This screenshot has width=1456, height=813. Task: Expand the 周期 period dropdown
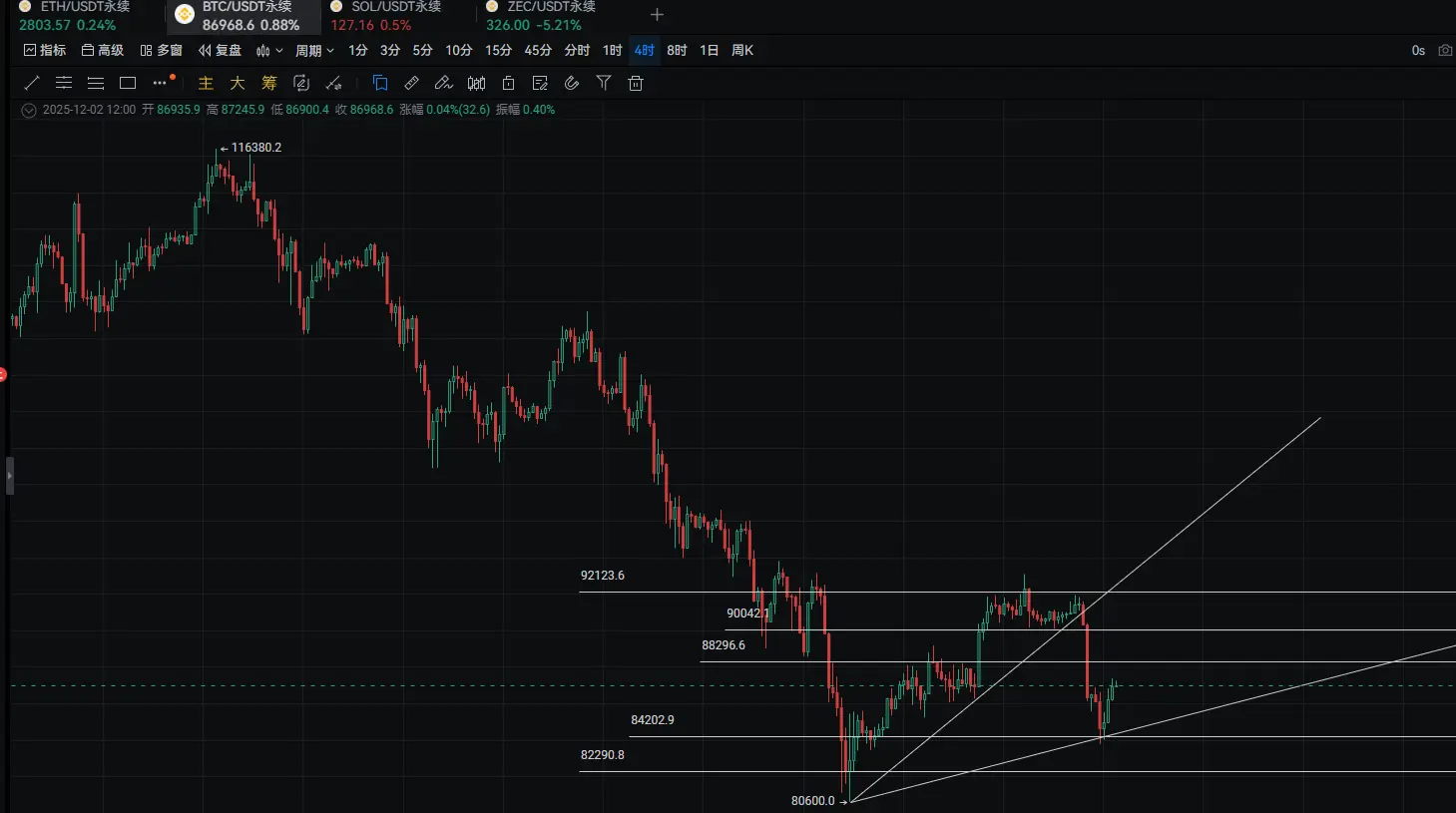tap(314, 50)
